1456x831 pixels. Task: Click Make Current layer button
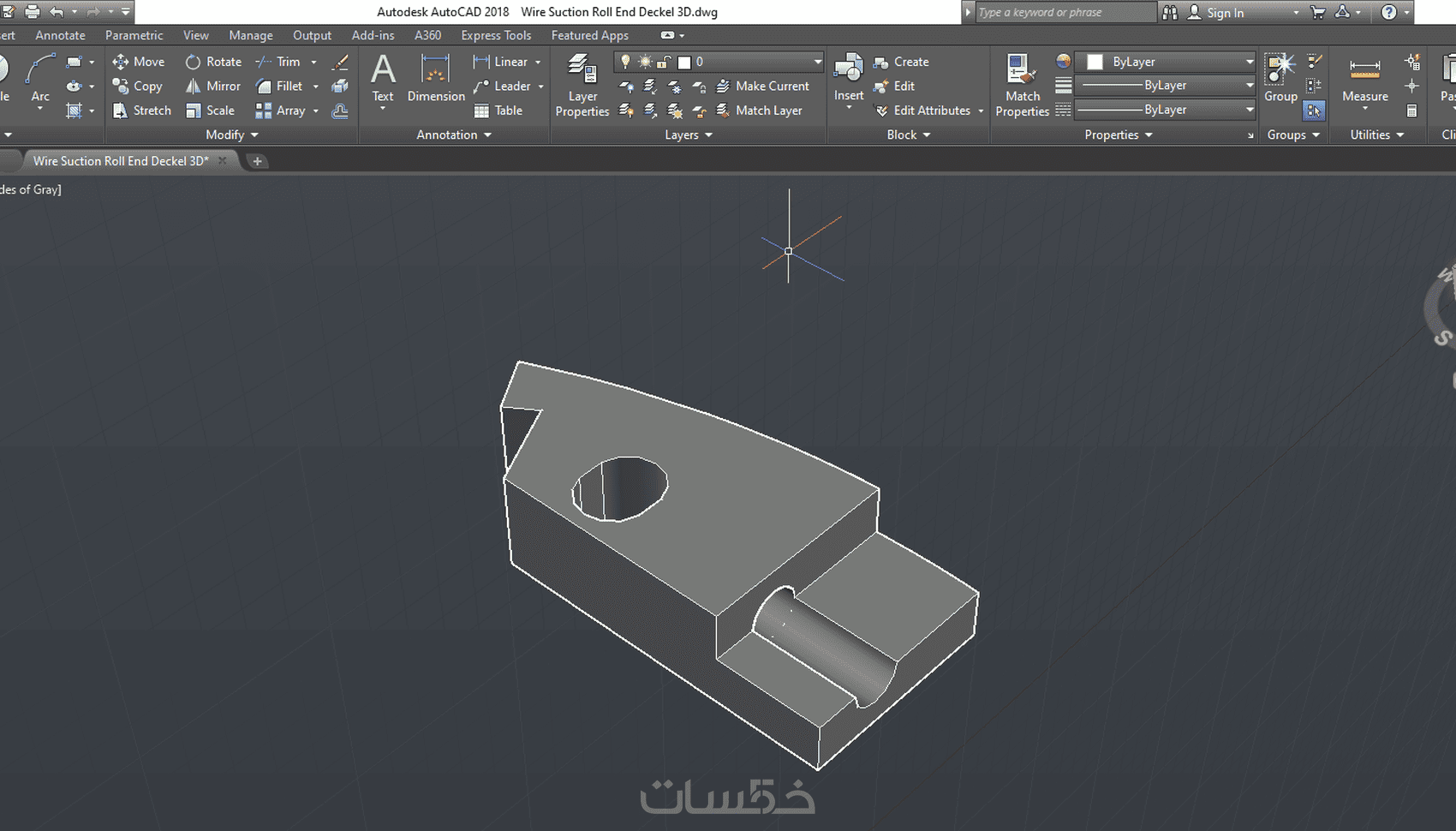pos(762,86)
